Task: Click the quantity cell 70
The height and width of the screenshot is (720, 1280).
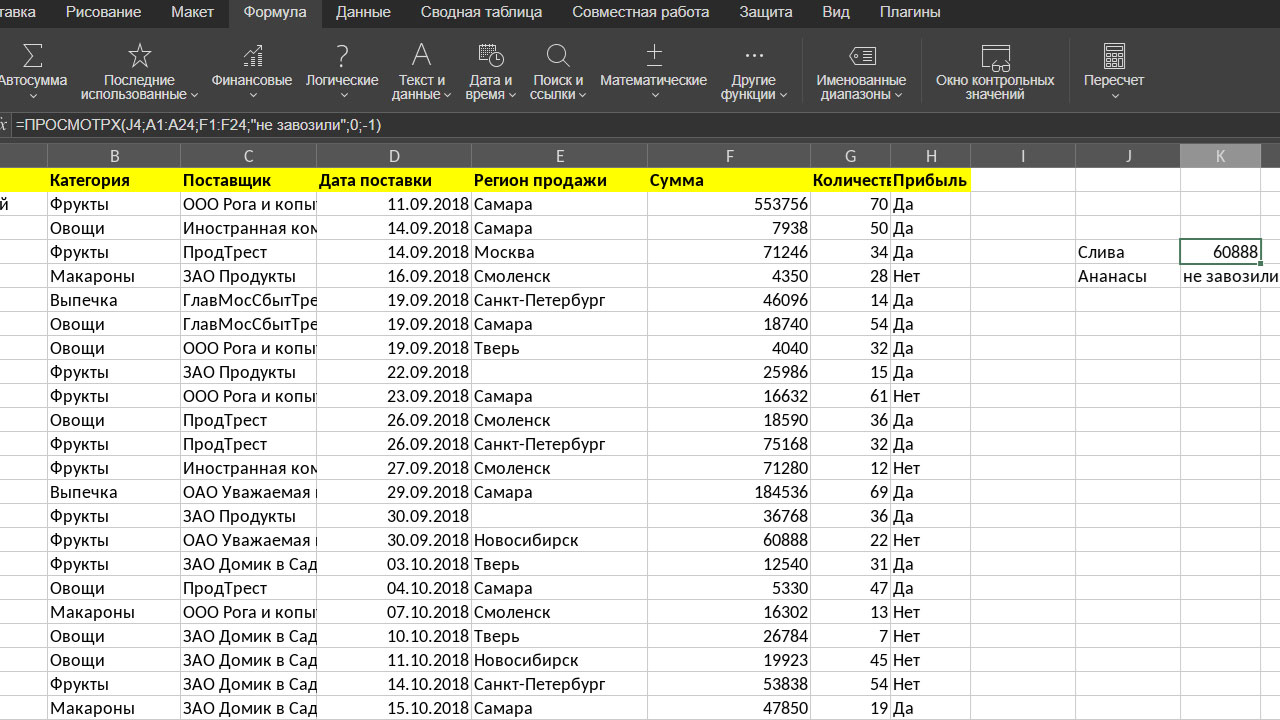Action: click(850, 204)
